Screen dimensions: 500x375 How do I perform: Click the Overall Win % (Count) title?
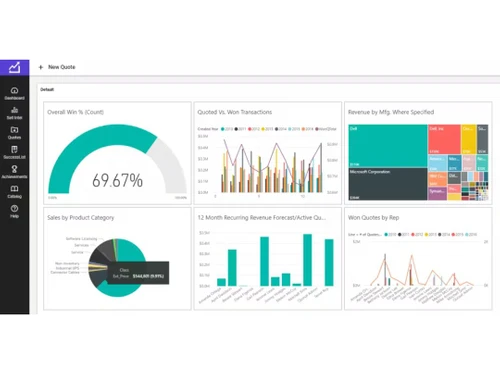[75, 112]
